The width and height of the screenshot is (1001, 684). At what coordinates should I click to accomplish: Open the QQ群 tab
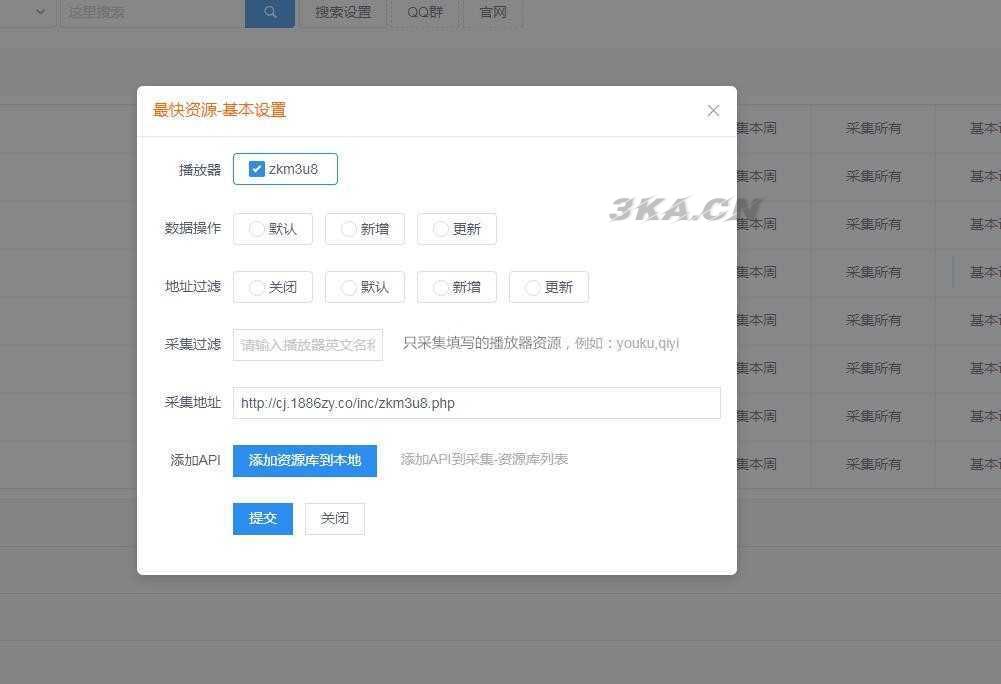click(425, 13)
